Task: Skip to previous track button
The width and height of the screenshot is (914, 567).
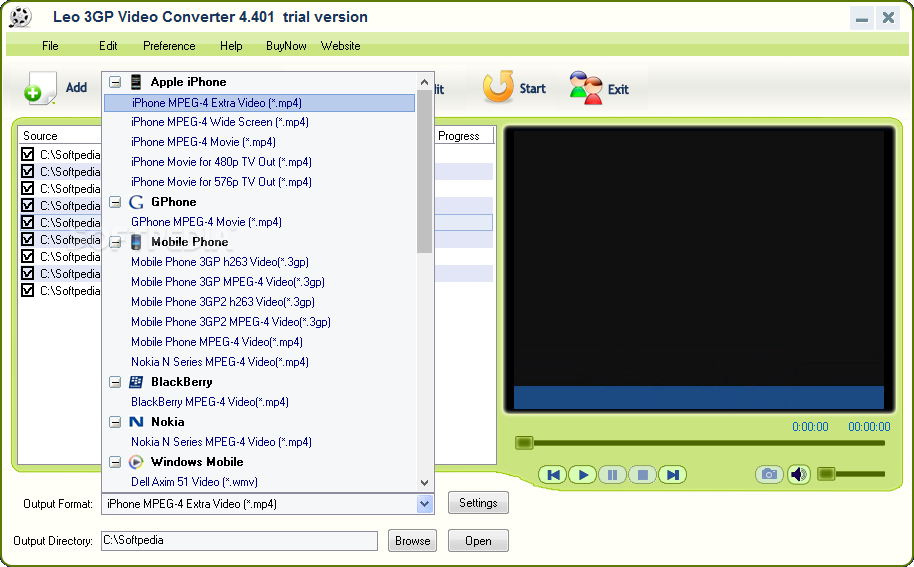Action: point(553,475)
